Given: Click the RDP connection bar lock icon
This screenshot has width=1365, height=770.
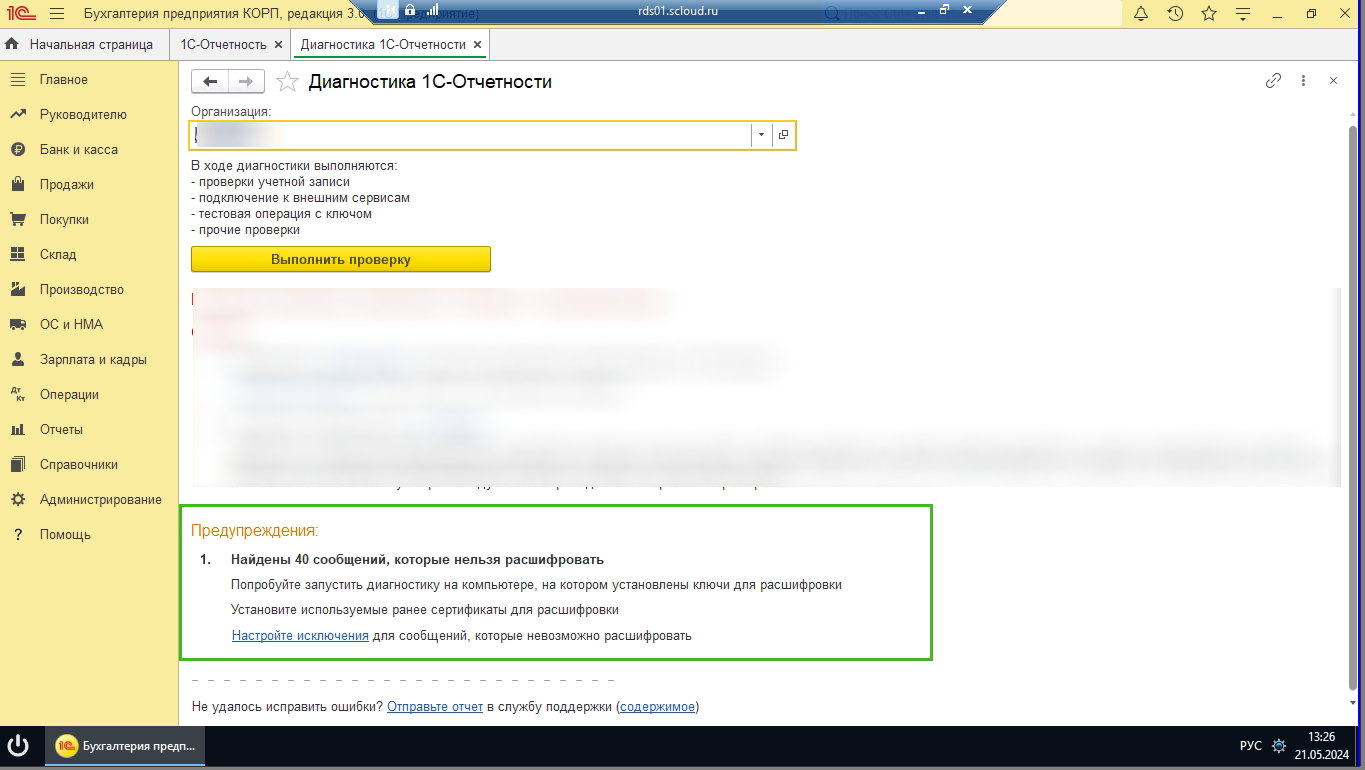Looking at the screenshot, I should point(410,10).
